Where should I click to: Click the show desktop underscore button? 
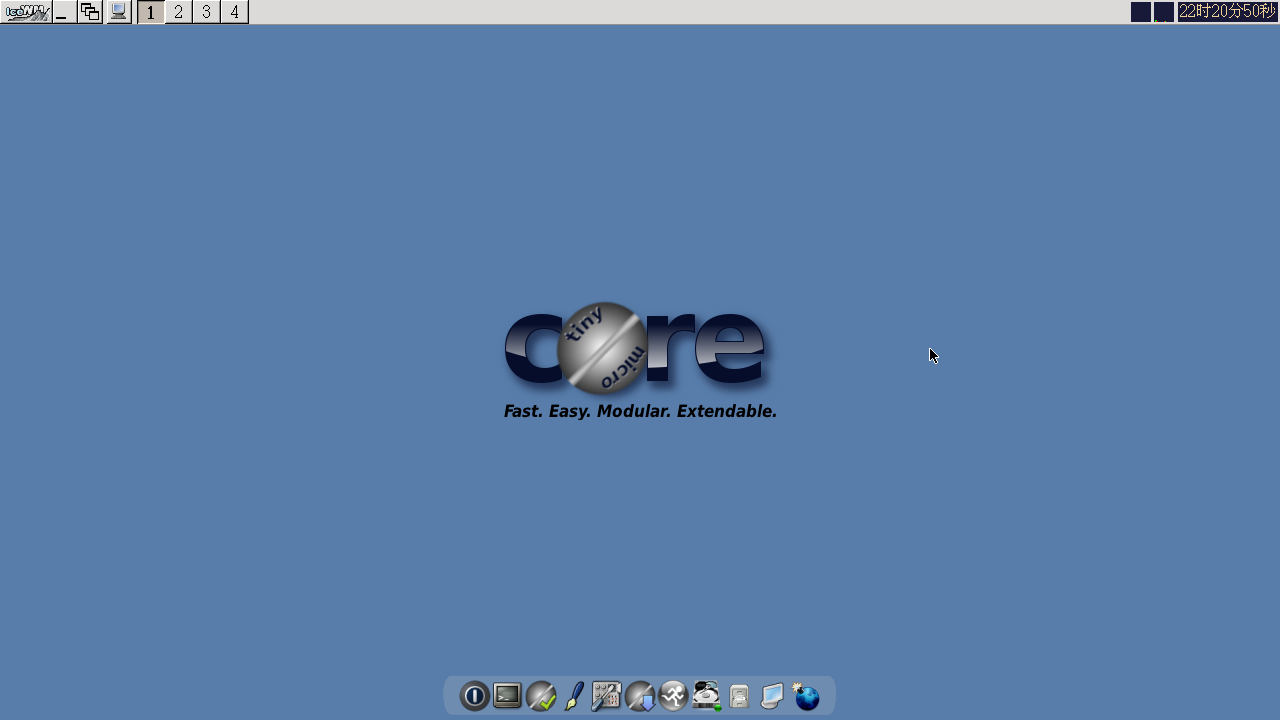[x=63, y=12]
